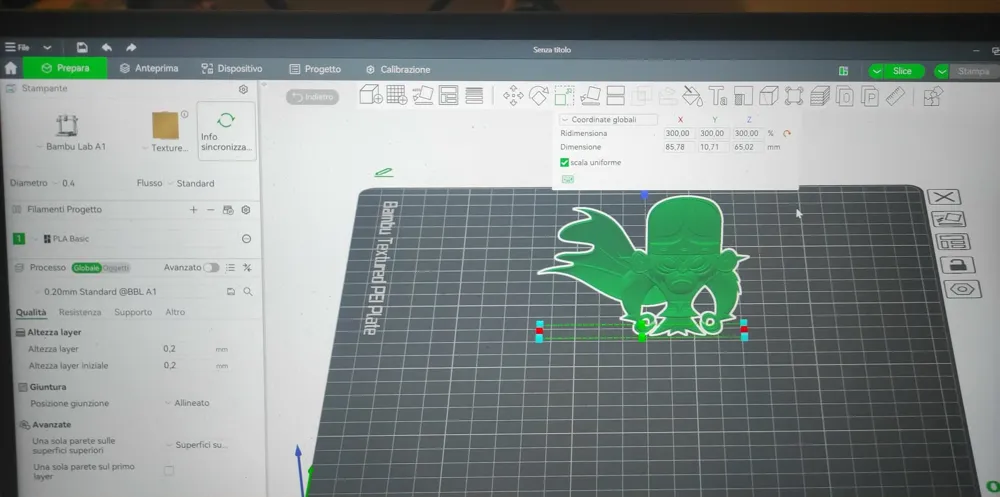Open the Bambu Lab A1 printer dropdown
The image size is (1000, 497).
point(71,147)
